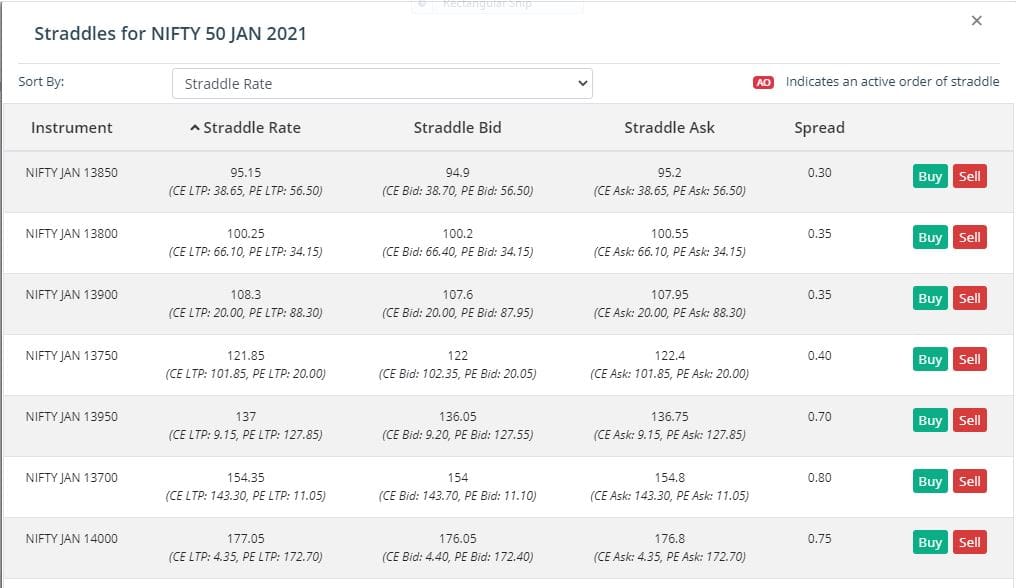Sort by Straddle Rate column header
Image resolution: width=1016 pixels, height=588 pixels.
[x=246, y=128]
